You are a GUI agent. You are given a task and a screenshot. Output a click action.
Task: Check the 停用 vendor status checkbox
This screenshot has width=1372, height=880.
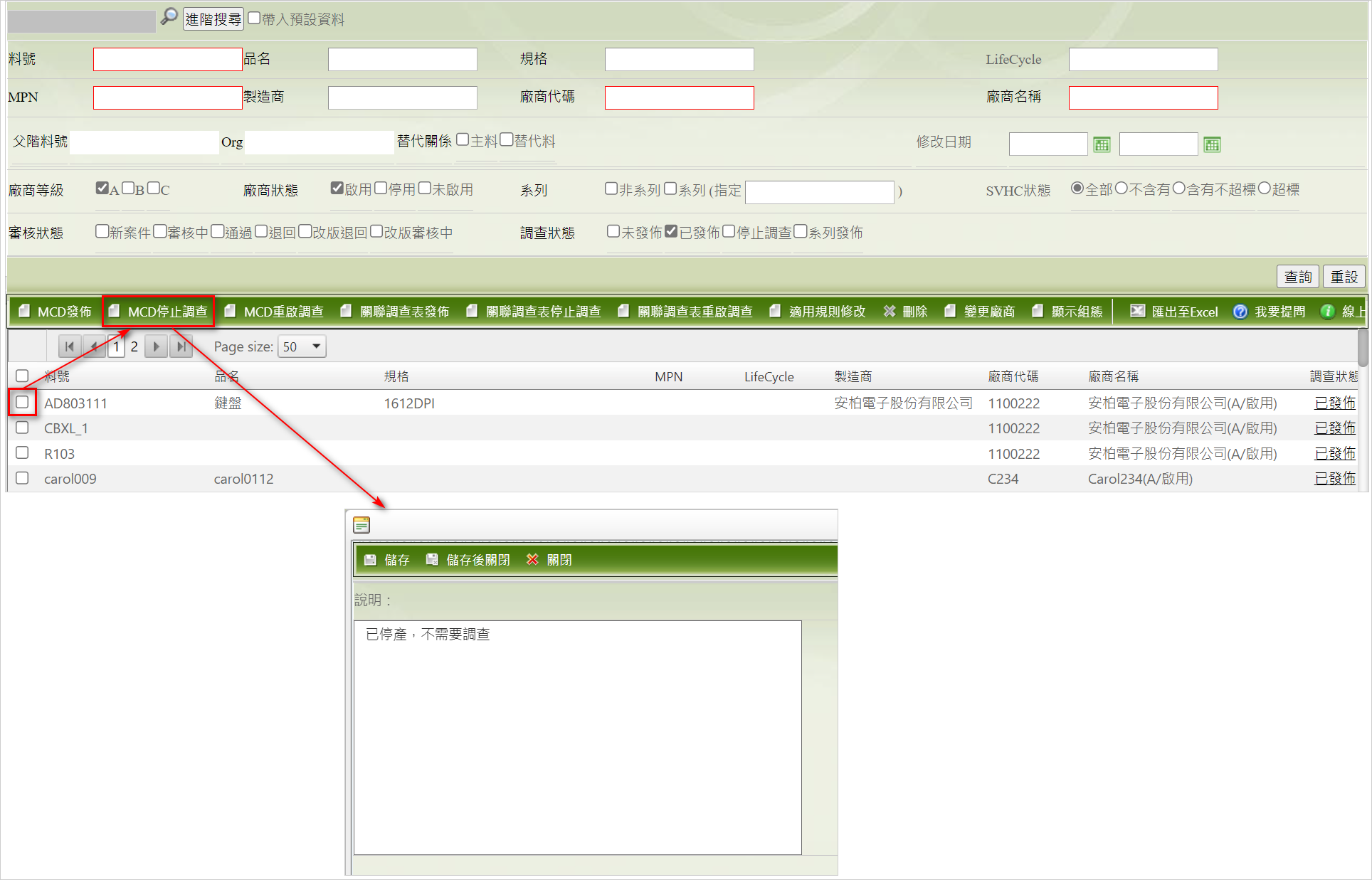click(381, 188)
